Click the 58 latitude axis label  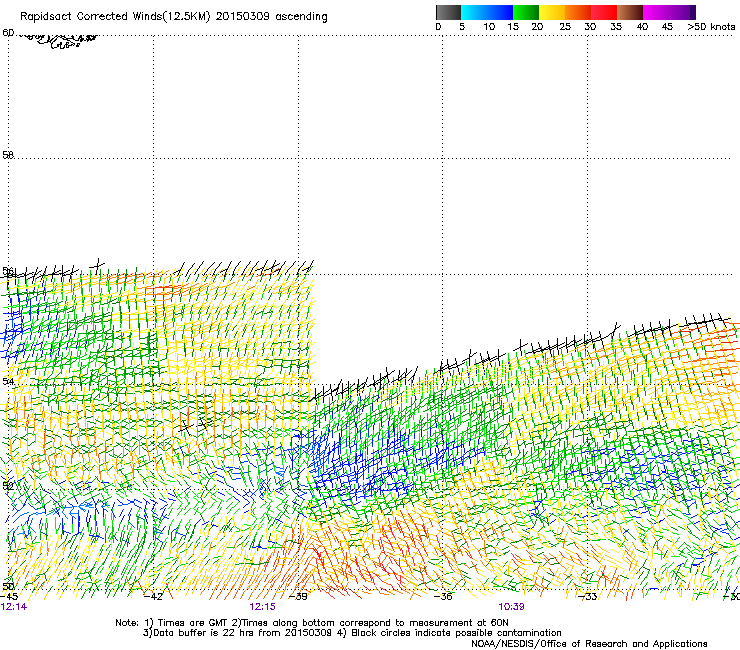8,155
